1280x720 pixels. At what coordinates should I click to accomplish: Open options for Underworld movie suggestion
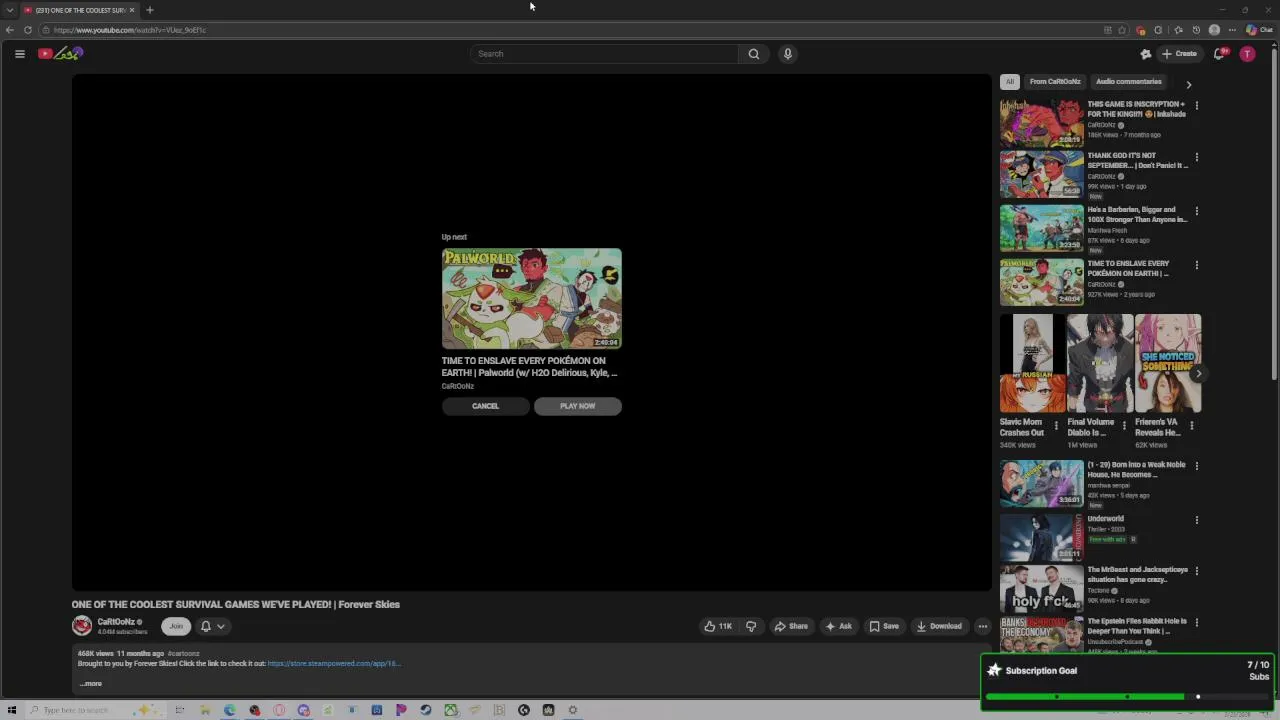point(1196,520)
